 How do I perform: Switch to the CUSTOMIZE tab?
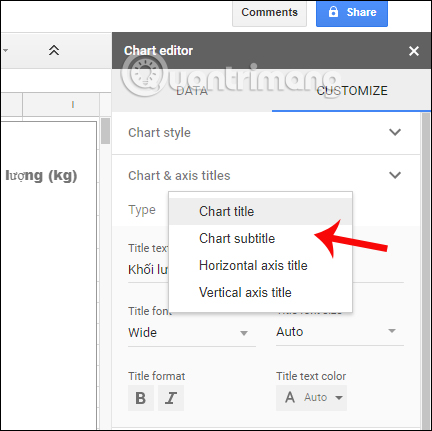point(352,91)
